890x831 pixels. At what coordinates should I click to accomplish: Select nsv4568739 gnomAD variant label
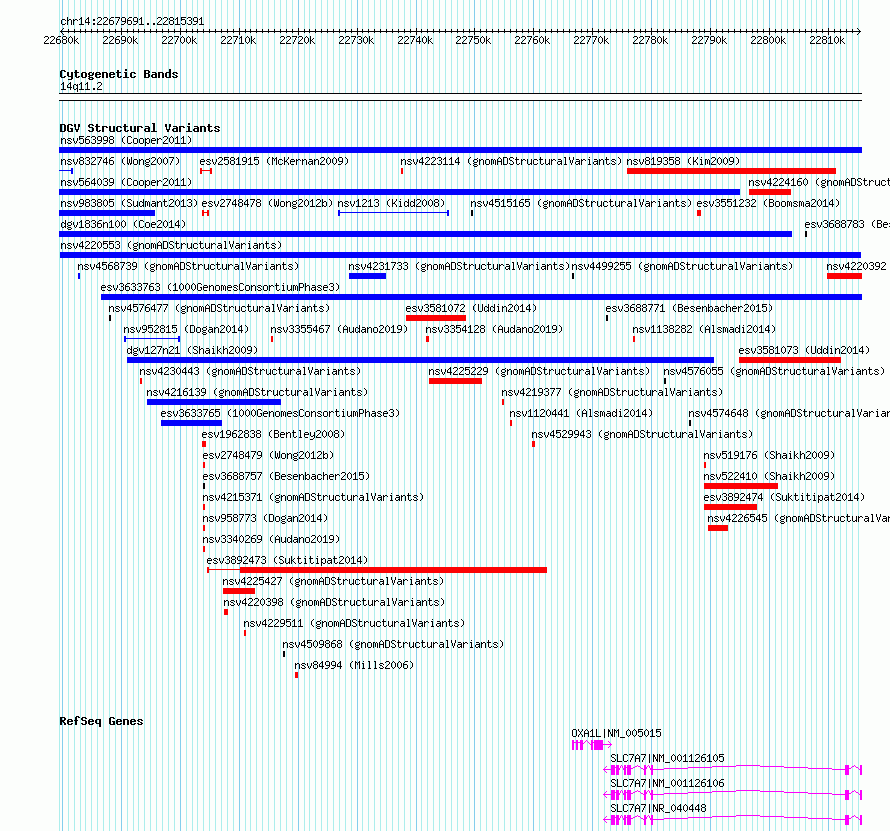(188, 266)
